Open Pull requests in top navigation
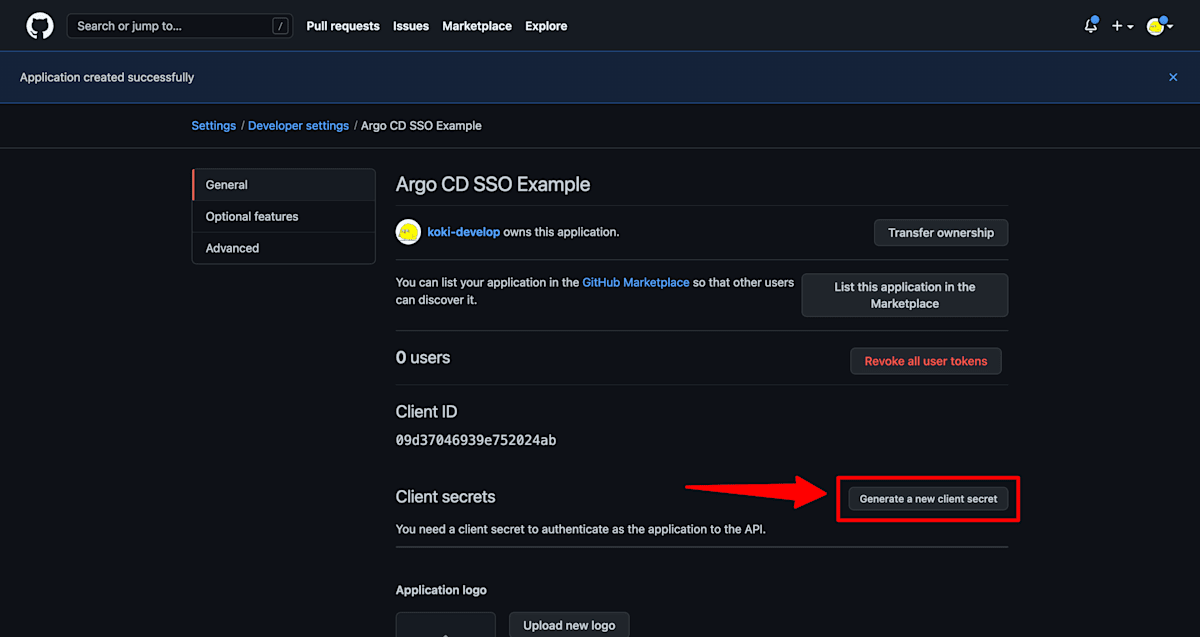This screenshot has width=1200, height=637. click(343, 26)
